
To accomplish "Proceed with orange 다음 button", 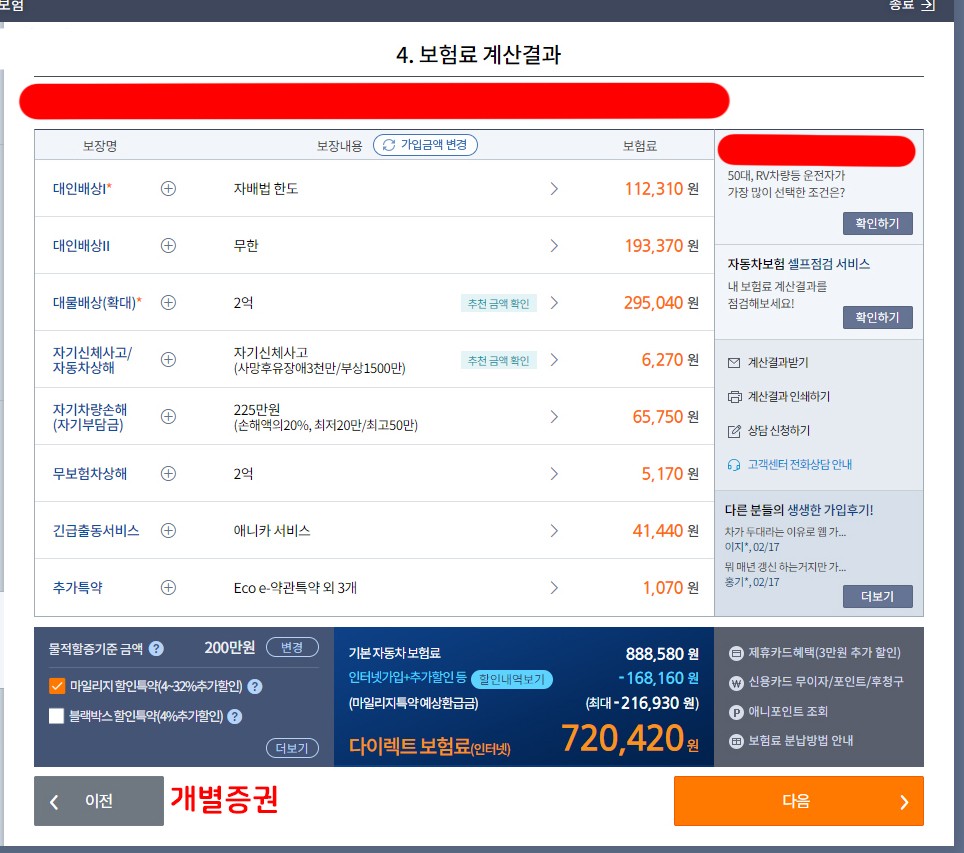I will pos(799,801).
